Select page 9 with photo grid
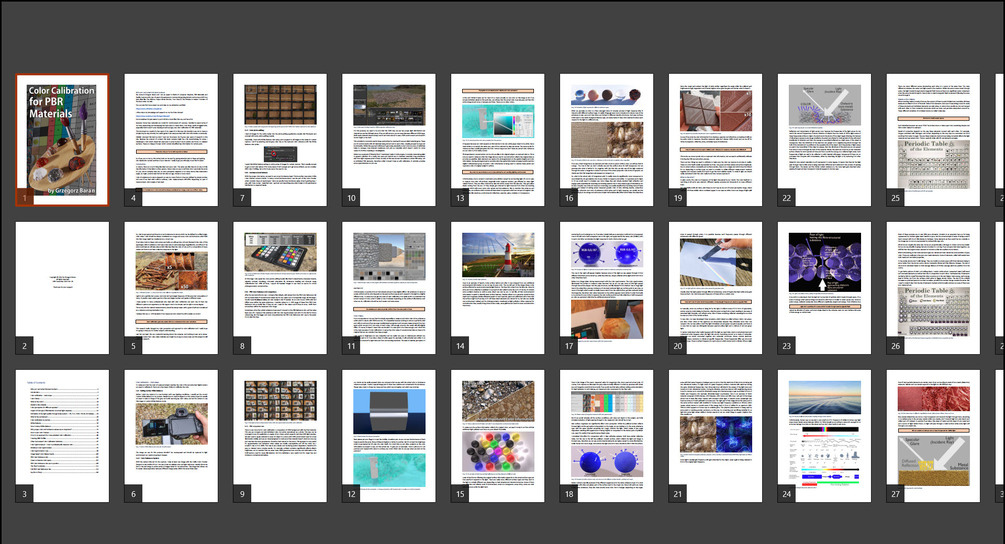This screenshot has height=544, width=1005. coord(280,436)
